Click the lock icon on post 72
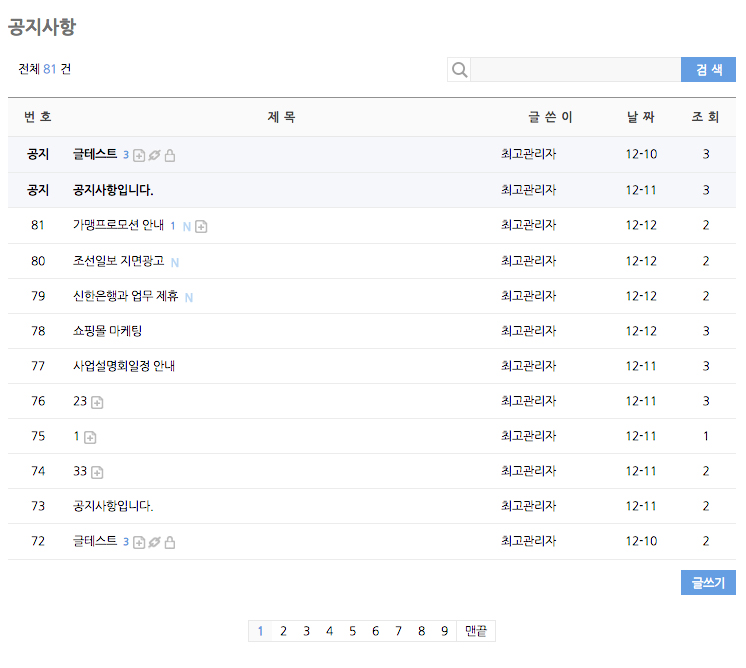This screenshot has height=668, width=746. click(170, 542)
